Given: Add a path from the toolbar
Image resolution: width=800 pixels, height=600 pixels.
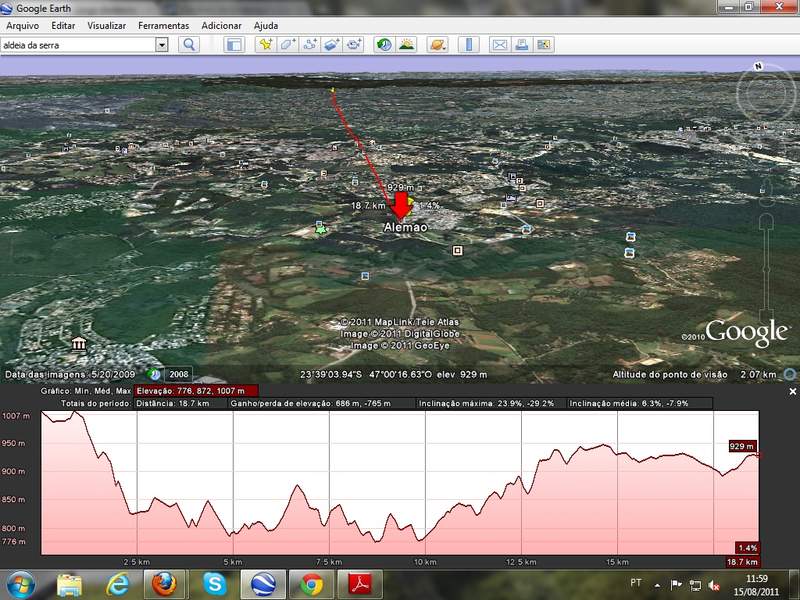Looking at the screenshot, I should pyautogui.click(x=310, y=44).
